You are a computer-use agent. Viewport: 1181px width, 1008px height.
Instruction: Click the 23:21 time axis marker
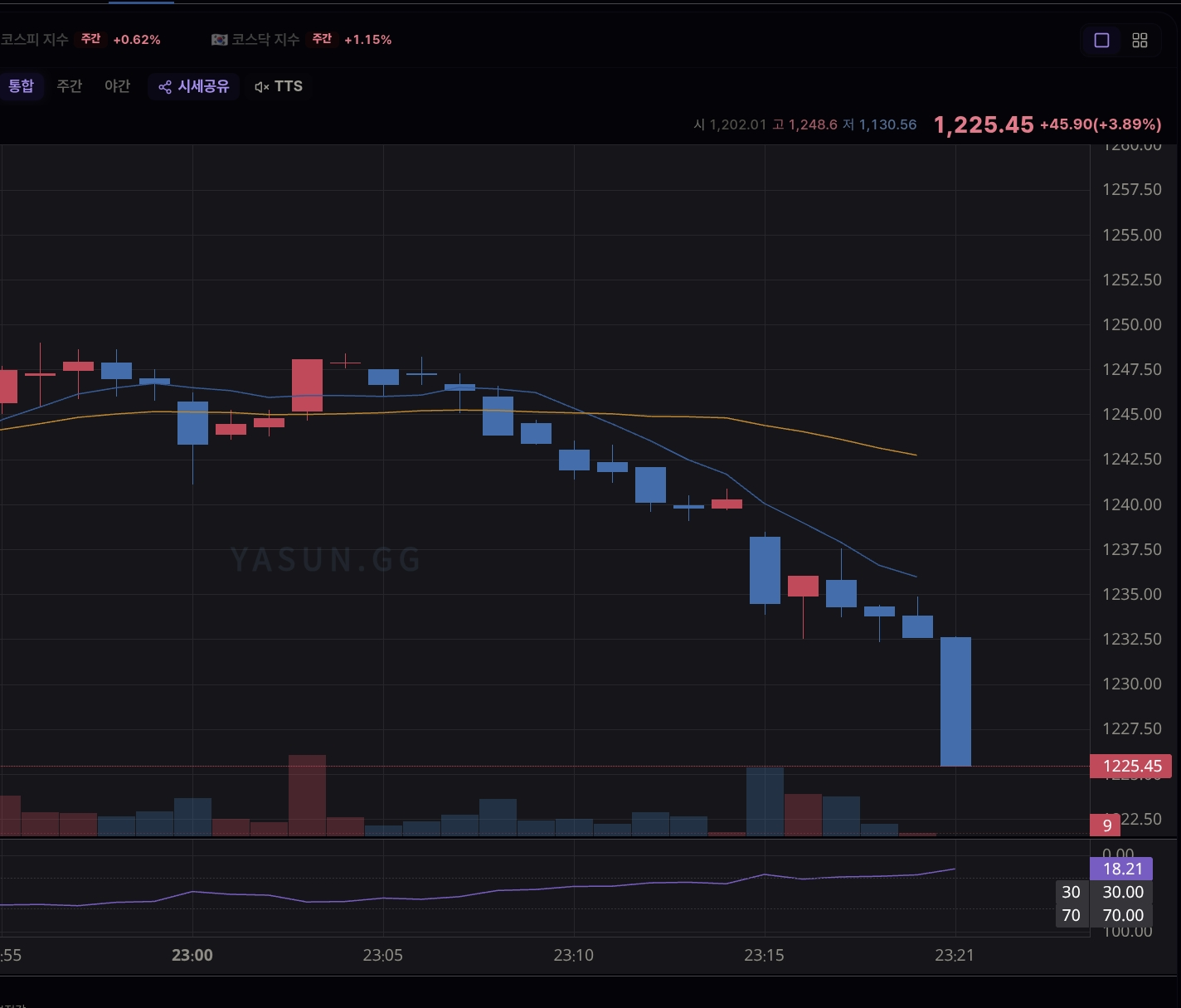point(955,955)
